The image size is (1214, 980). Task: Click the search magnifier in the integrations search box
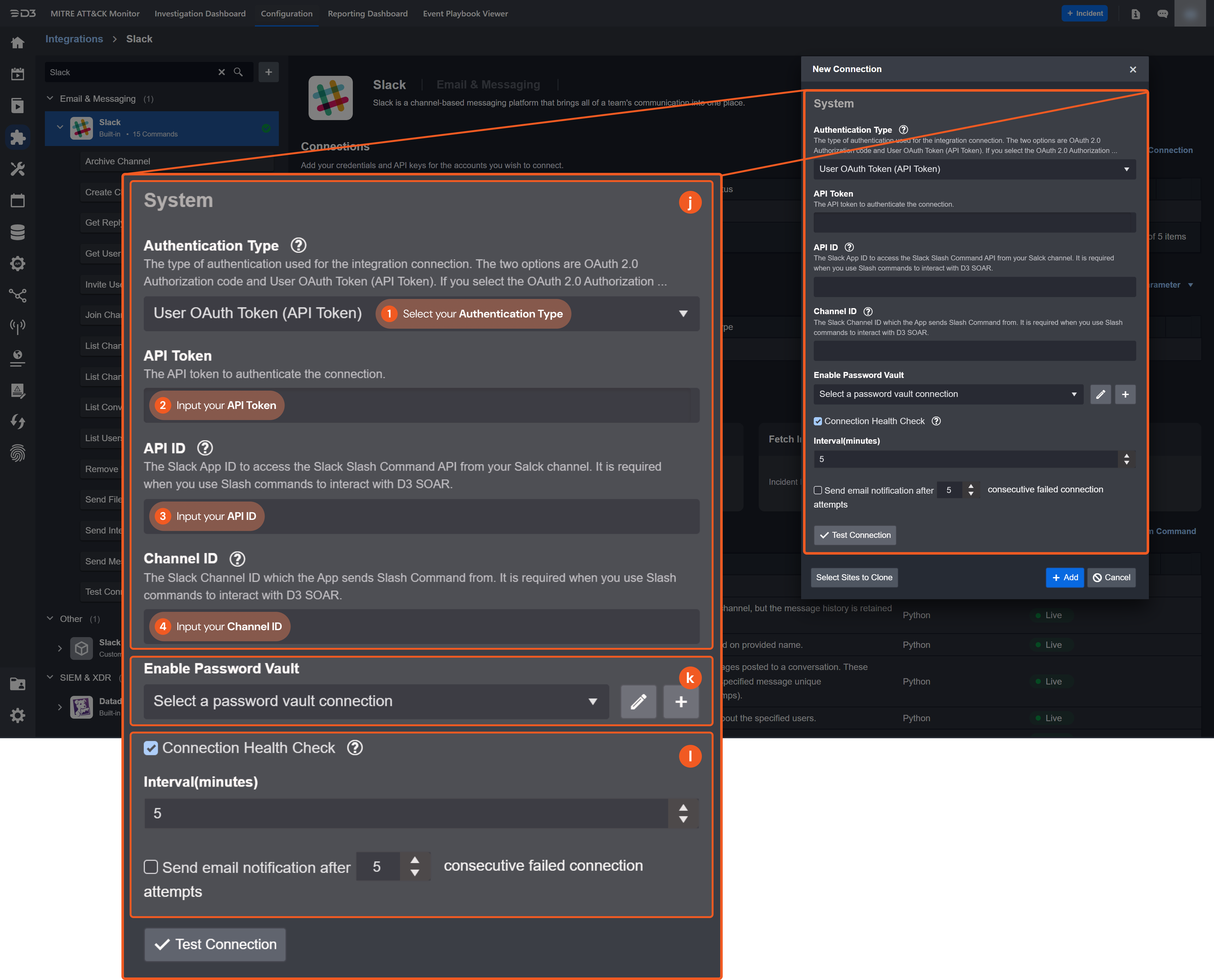[x=238, y=72]
